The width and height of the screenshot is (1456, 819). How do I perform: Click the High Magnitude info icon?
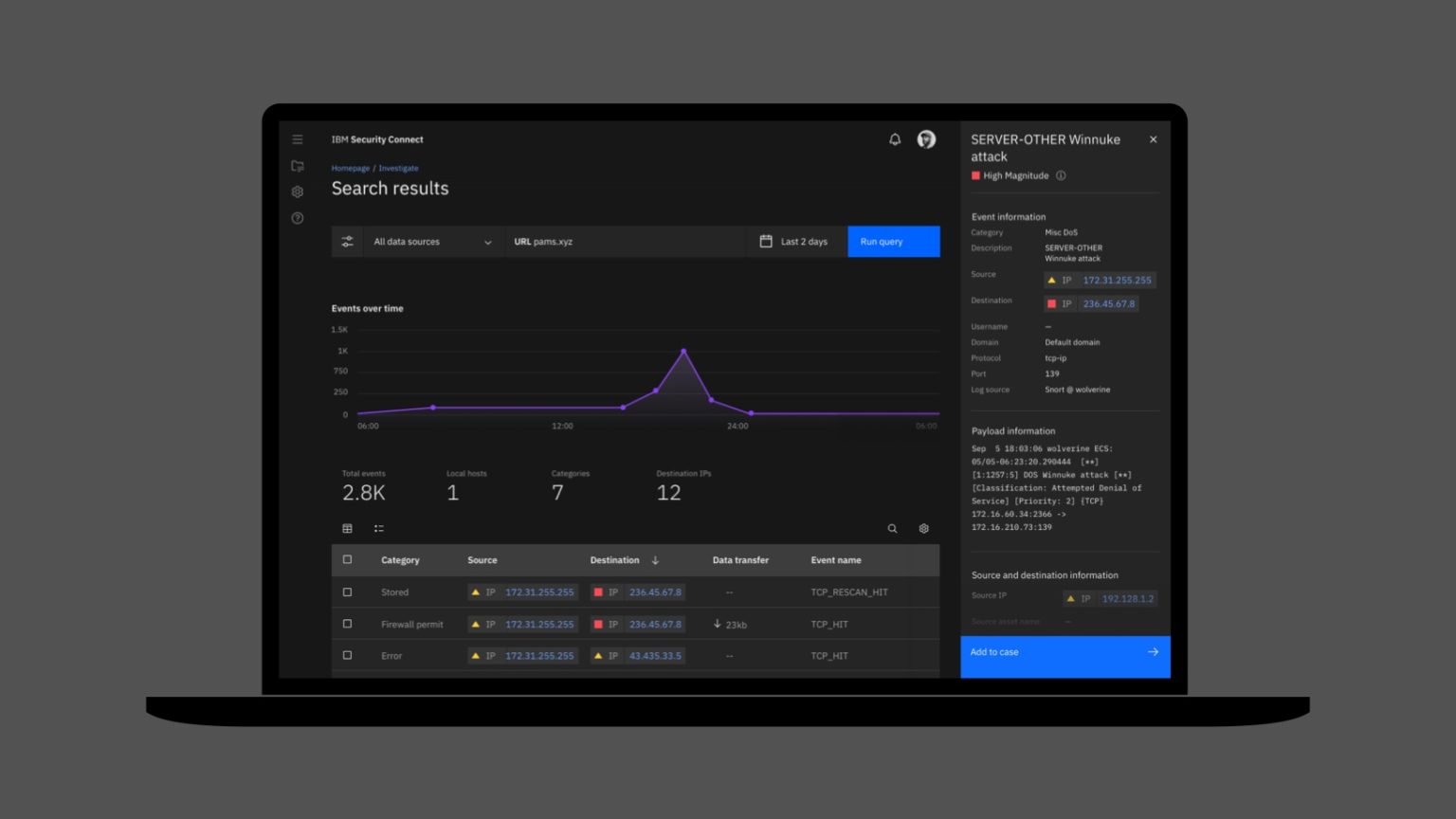coord(1061,175)
